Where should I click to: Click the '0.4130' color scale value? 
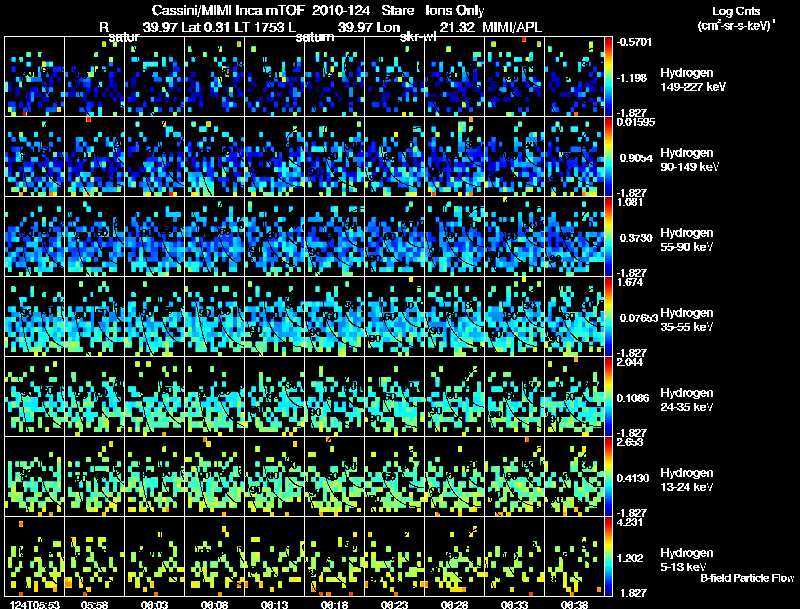[633, 478]
